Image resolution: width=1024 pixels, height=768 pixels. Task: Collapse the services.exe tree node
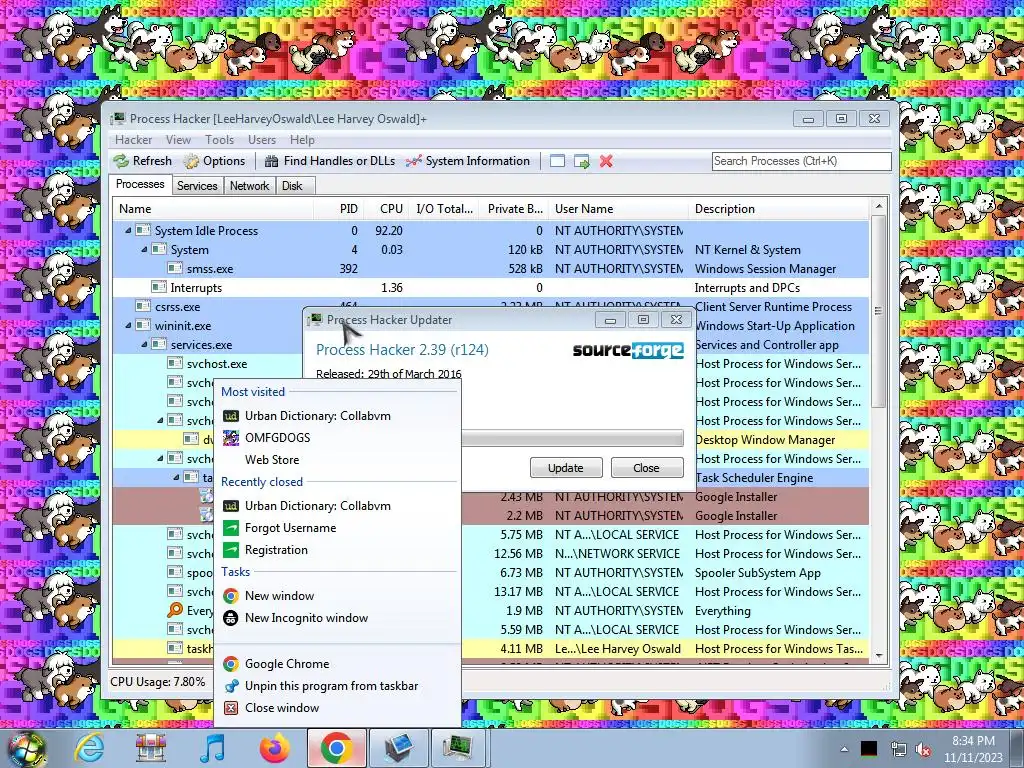(144, 344)
